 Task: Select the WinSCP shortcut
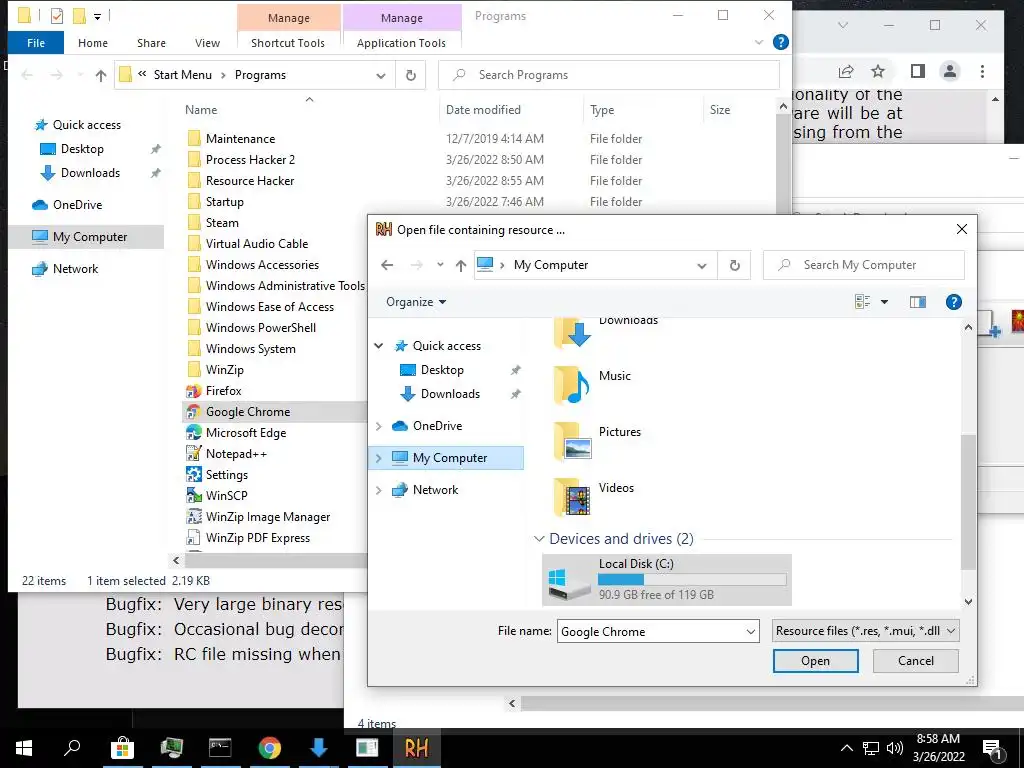226,496
